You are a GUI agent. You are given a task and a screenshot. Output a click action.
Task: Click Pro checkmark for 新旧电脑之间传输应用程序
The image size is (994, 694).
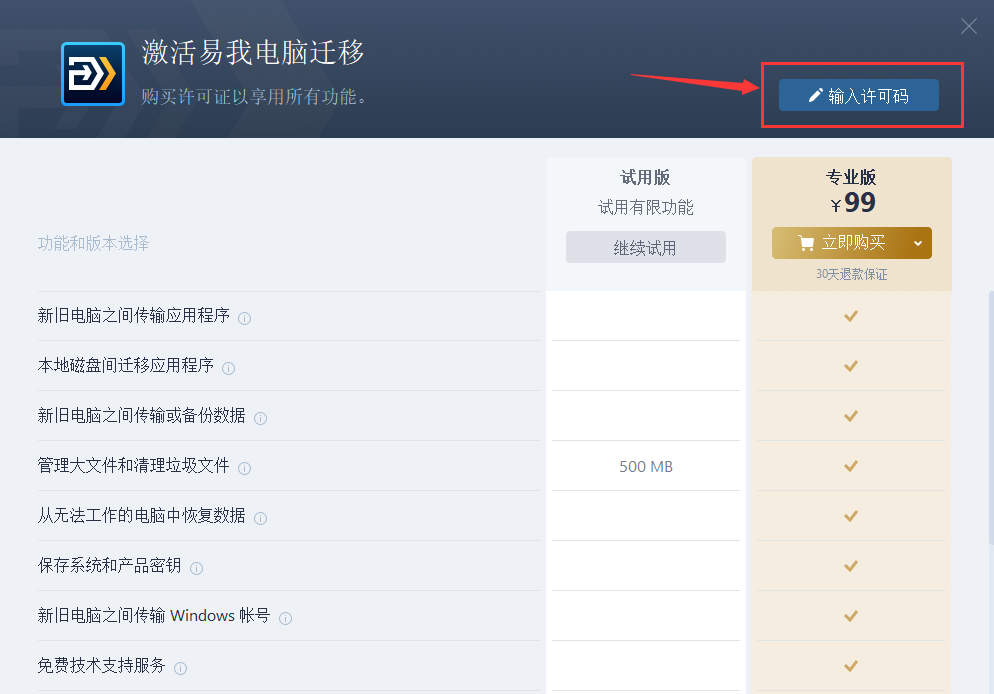pyautogui.click(x=851, y=316)
